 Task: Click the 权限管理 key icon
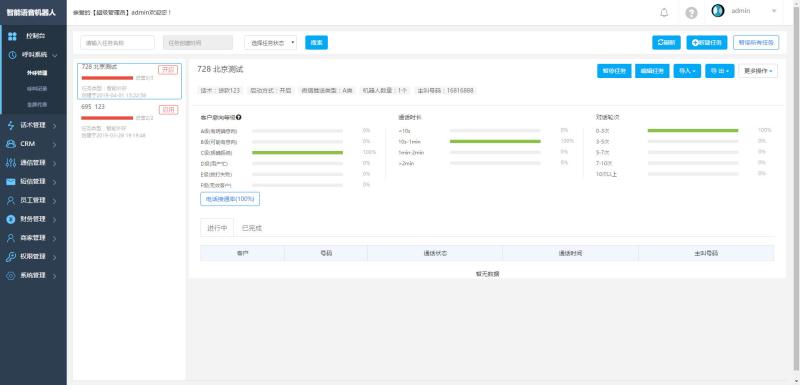(11, 256)
